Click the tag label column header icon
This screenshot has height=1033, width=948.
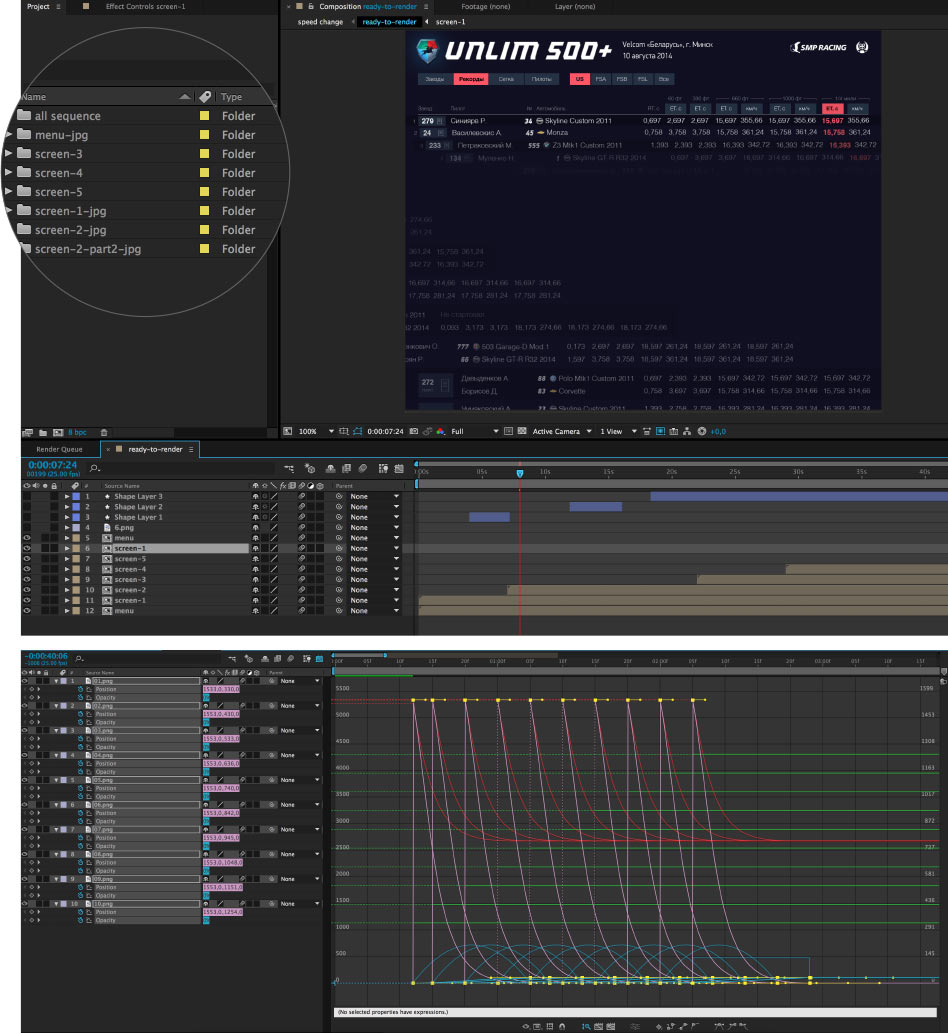(x=205, y=97)
